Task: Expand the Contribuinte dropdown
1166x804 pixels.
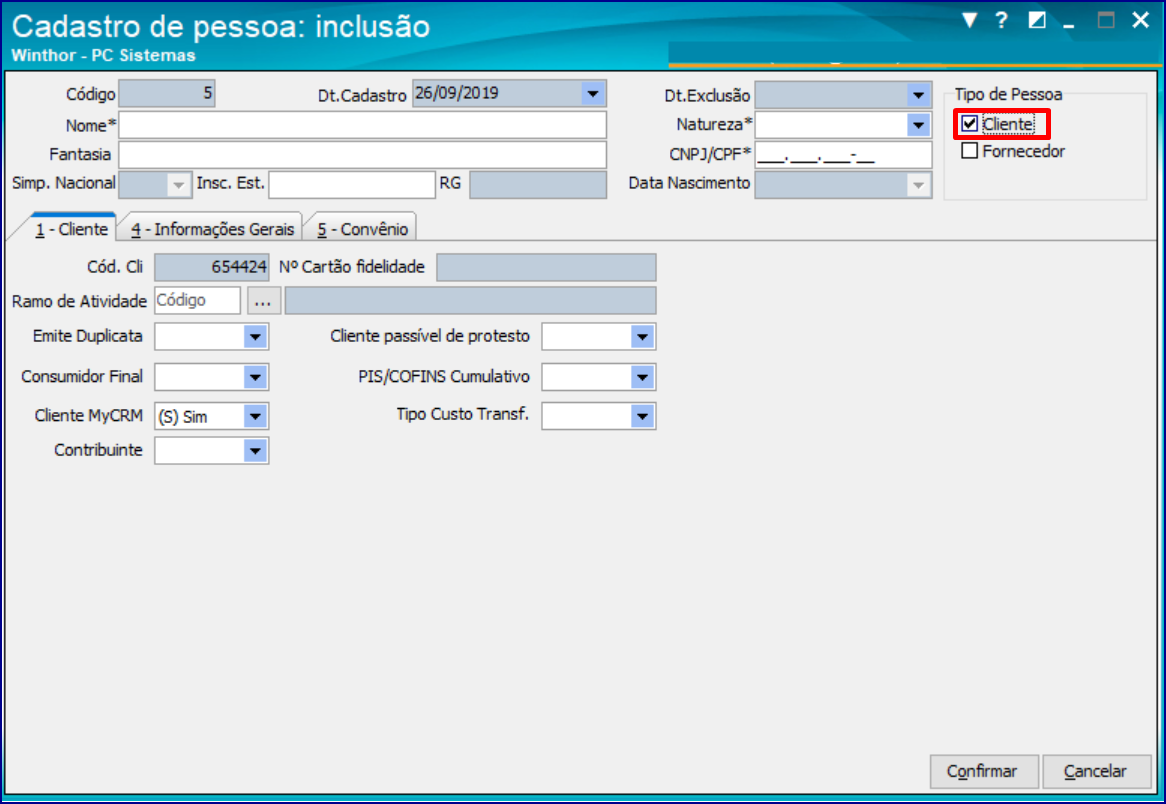Action: (255, 451)
